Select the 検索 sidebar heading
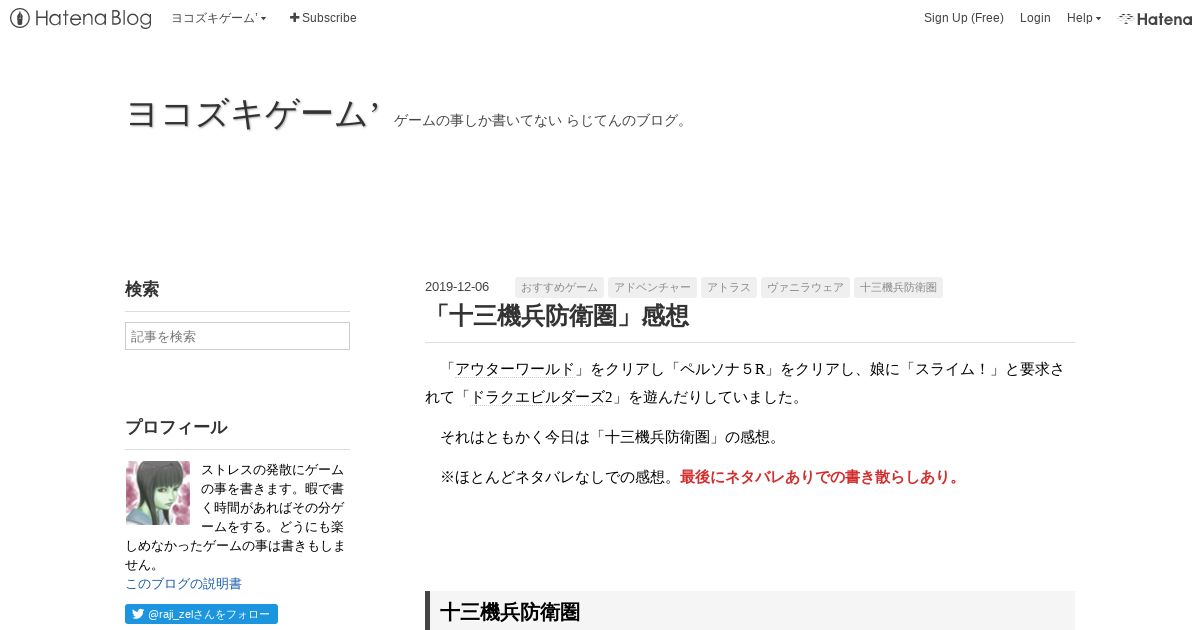 pyautogui.click(x=142, y=290)
